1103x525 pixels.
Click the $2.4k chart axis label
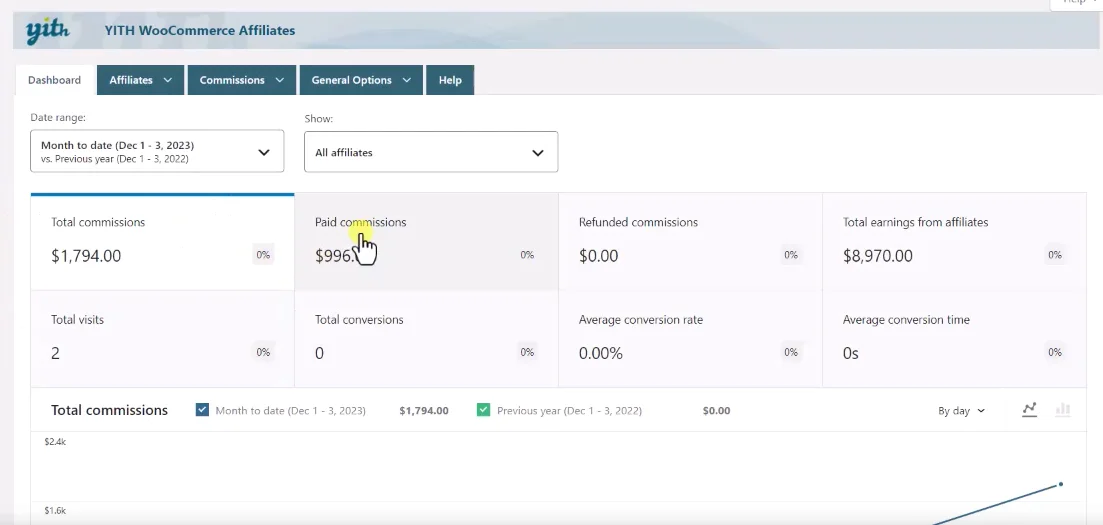[55, 442]
